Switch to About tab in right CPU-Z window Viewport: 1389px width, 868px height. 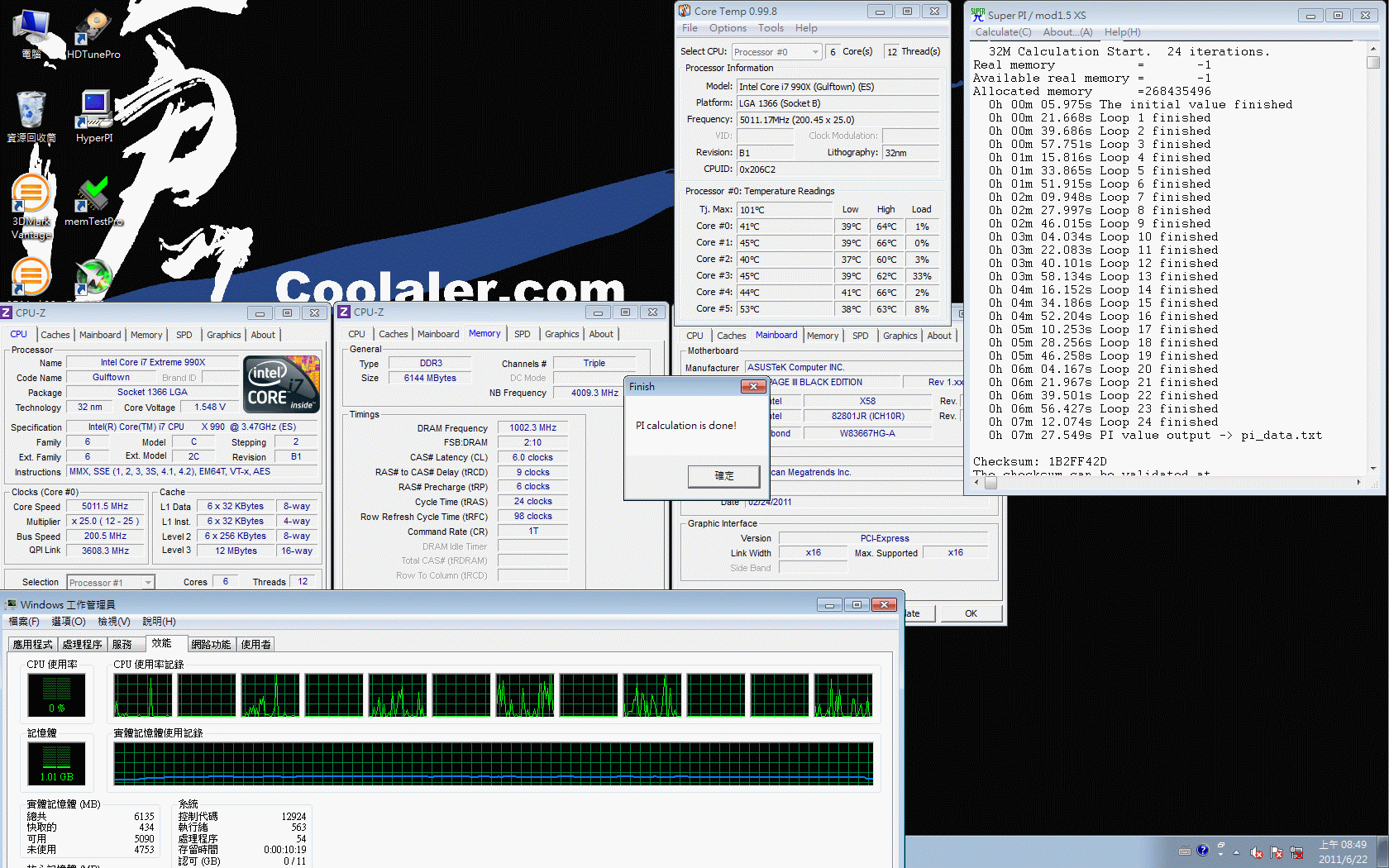pos(939,336)
